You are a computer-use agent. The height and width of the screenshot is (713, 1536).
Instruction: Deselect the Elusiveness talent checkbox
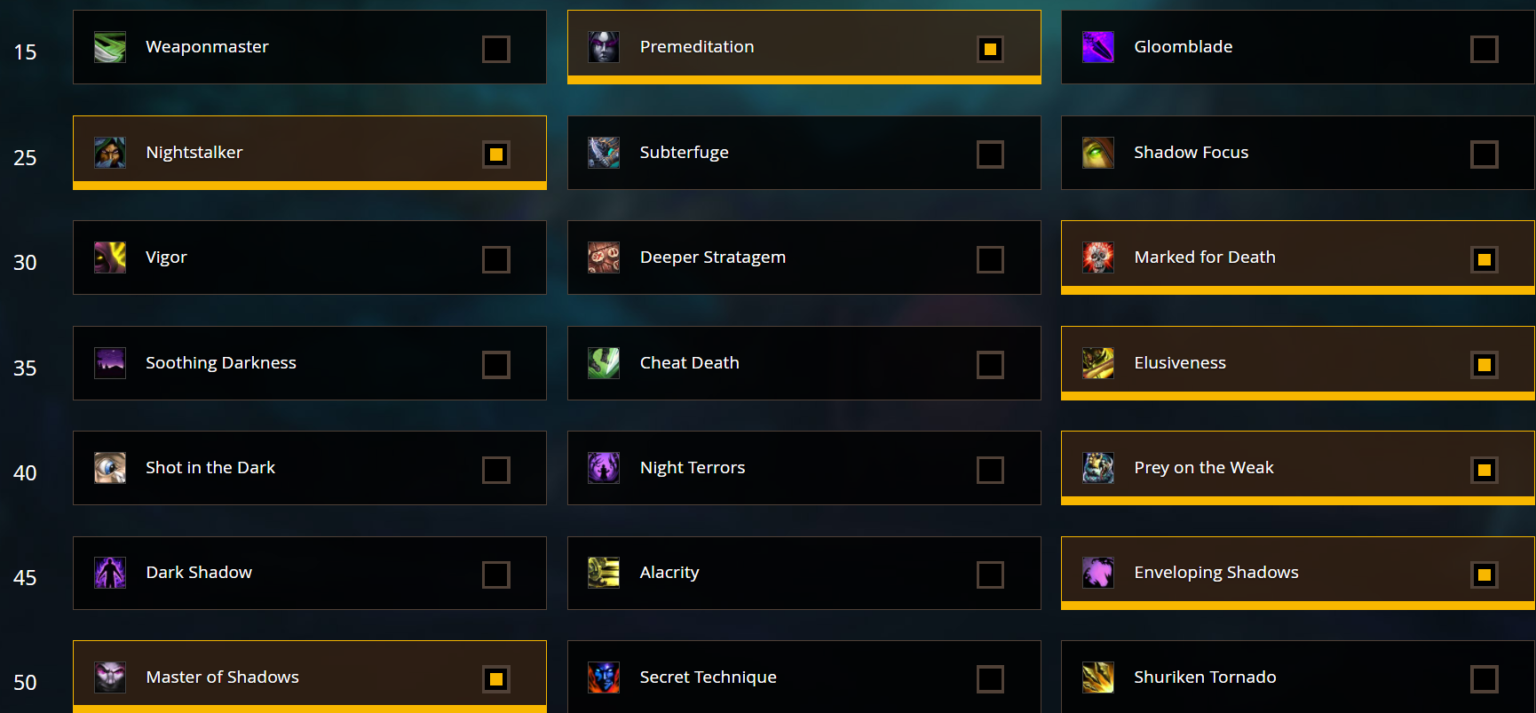(1484, 364)
